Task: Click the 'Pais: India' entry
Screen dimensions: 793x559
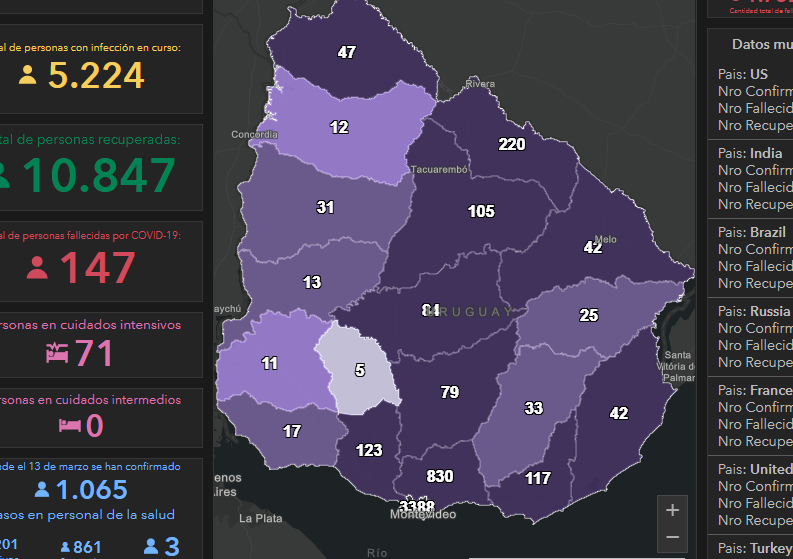Action: 750,153
